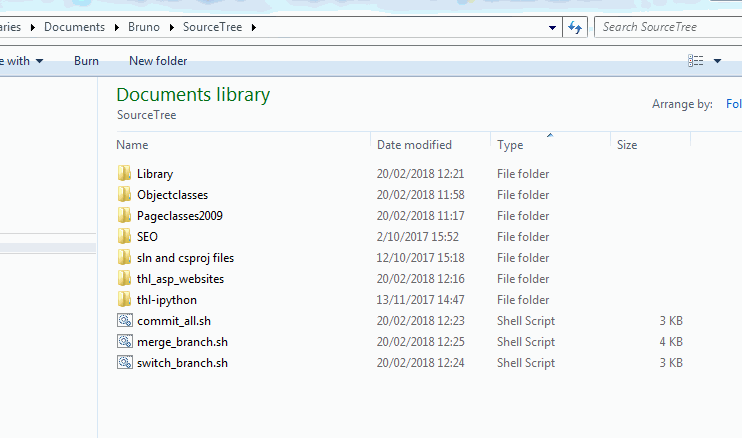This screenshot has height=438, width=742.
Task: Click the commit_all.sh script file icon
Action: click(124, 321)
